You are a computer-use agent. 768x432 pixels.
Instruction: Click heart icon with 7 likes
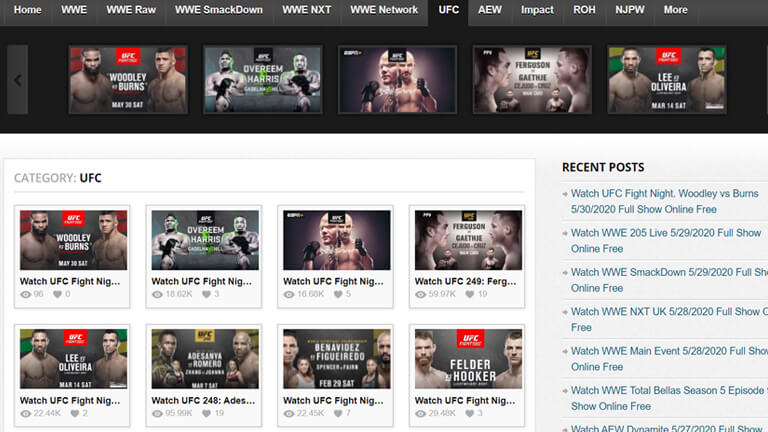[338, 413]
